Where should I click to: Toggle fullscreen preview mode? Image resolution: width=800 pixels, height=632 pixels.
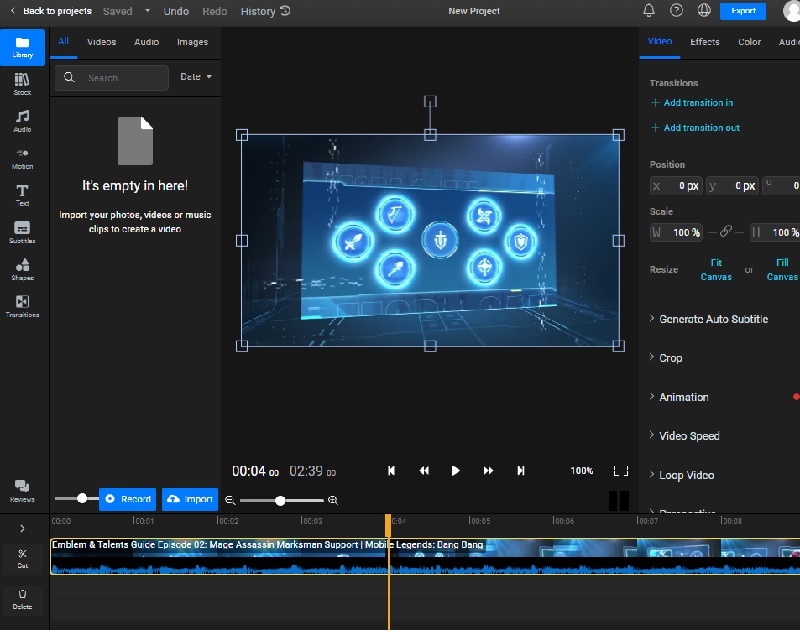[x=621, y=470]
